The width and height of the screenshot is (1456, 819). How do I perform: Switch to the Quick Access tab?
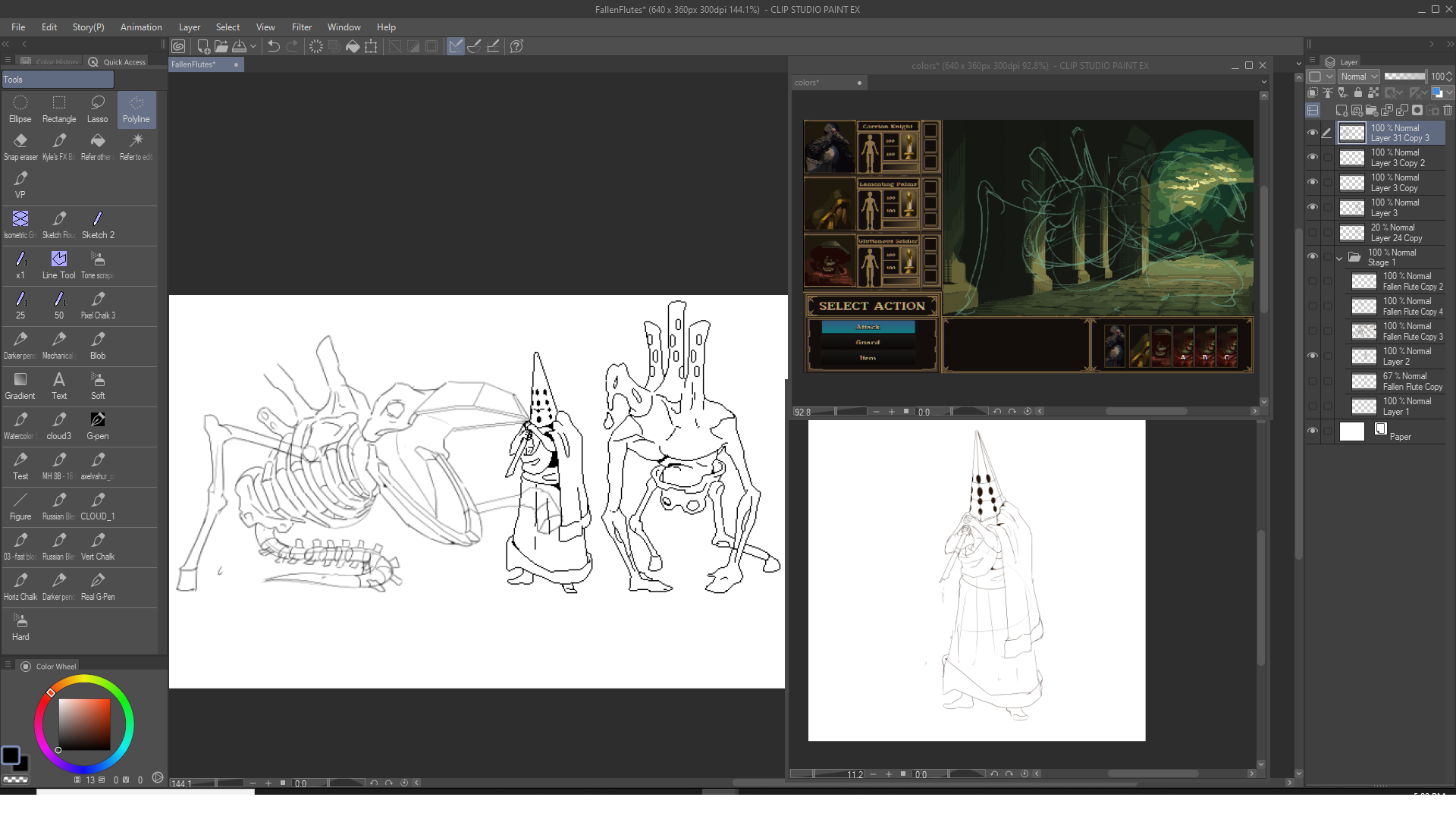pos(117,62)
